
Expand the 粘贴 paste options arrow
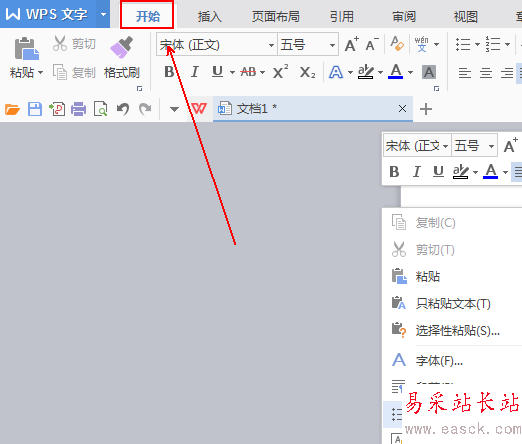pyautogui.click(x=41, y=72)
